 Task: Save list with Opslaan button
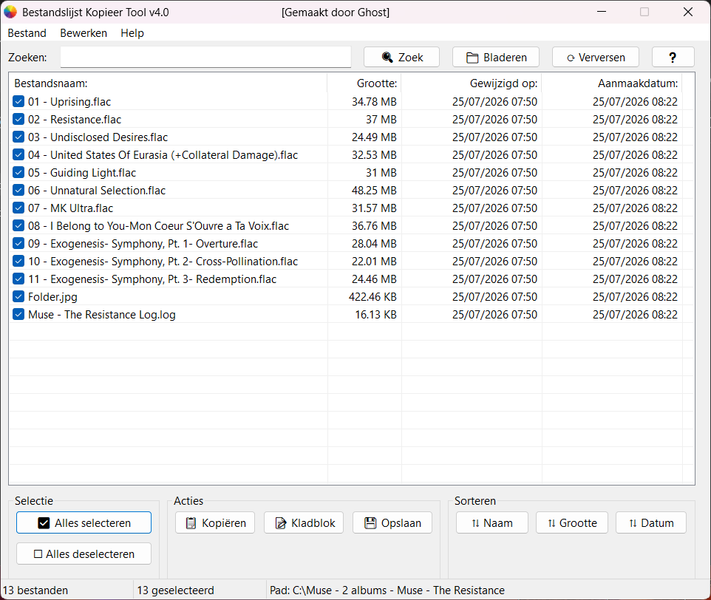tap(392, 523)
